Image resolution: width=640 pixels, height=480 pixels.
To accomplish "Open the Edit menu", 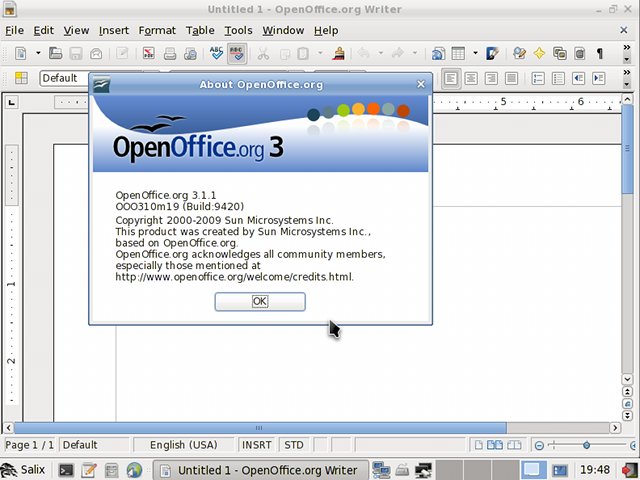I will 44,30.
